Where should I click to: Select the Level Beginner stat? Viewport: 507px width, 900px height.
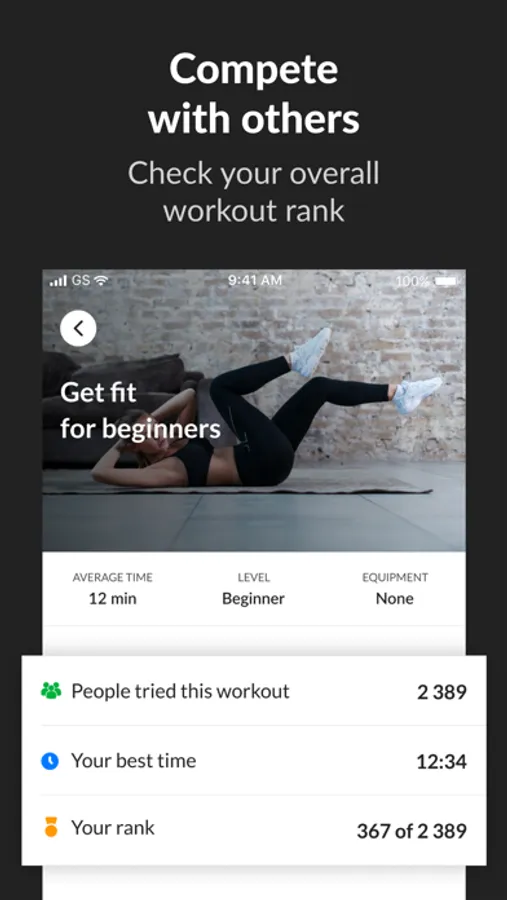coord(253,589)
